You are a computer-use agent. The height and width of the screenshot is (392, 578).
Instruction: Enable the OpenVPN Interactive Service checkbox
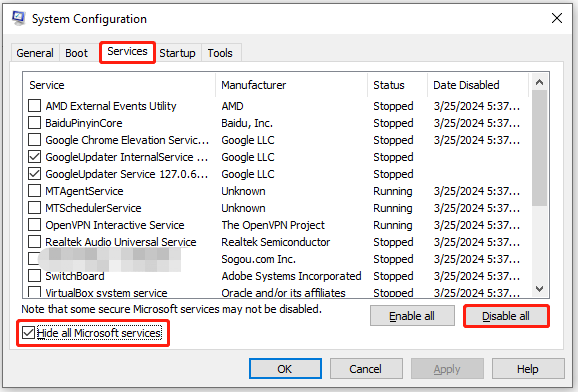coord(34,225)
